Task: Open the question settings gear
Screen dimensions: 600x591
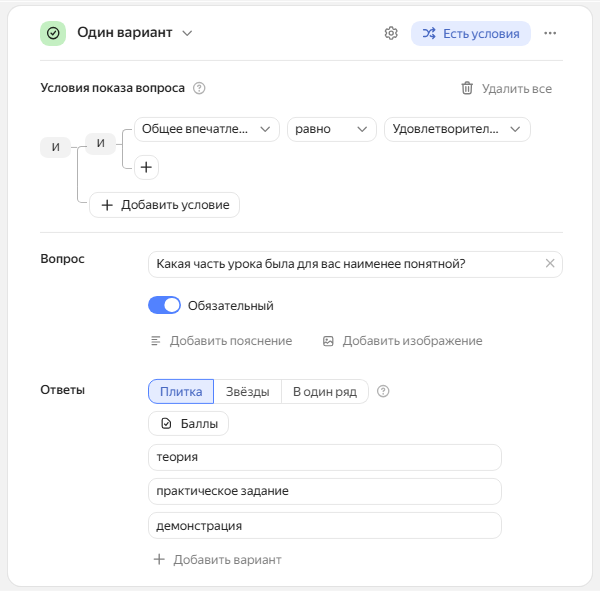Action: (391, 33)
